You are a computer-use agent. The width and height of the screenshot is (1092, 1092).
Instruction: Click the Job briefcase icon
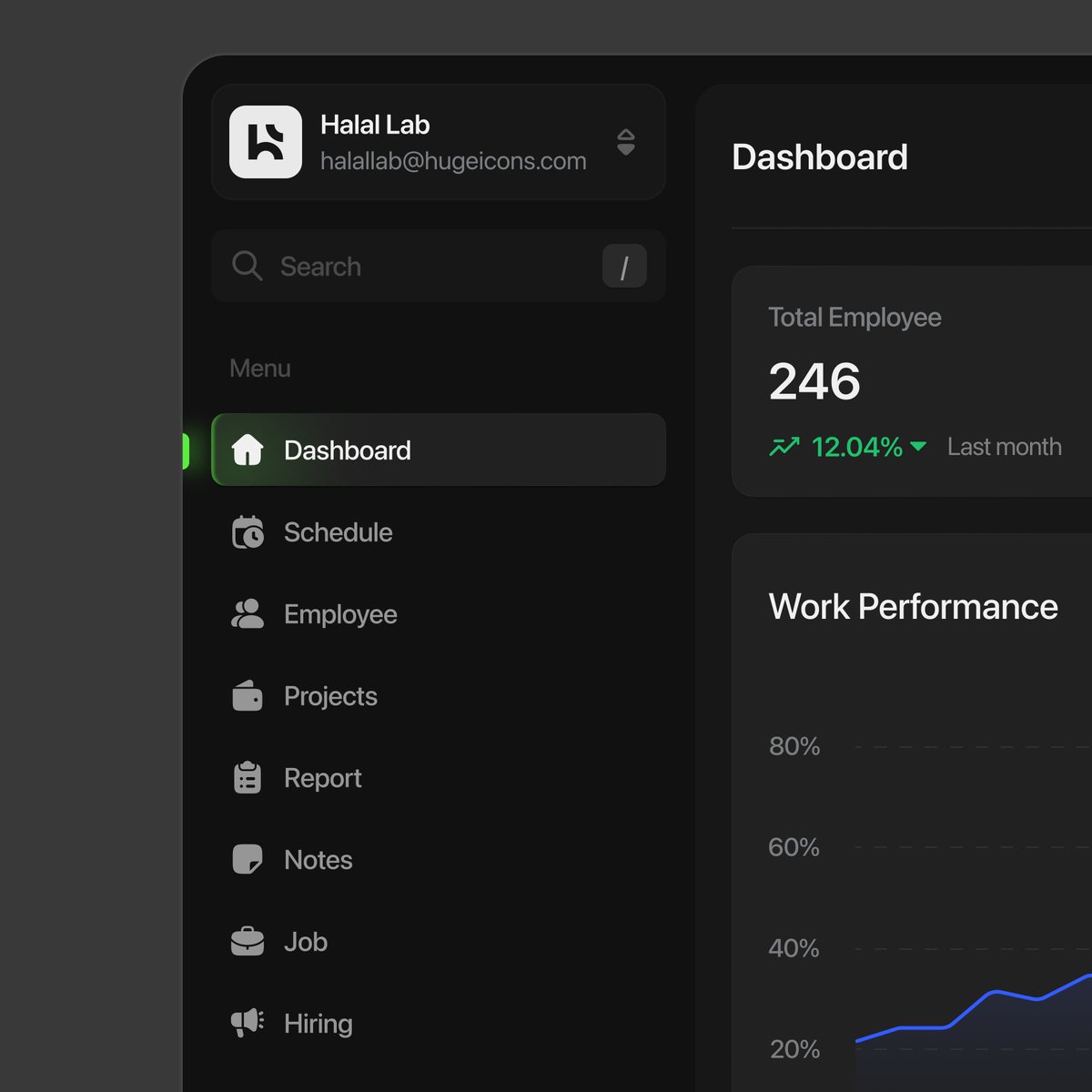248,942
